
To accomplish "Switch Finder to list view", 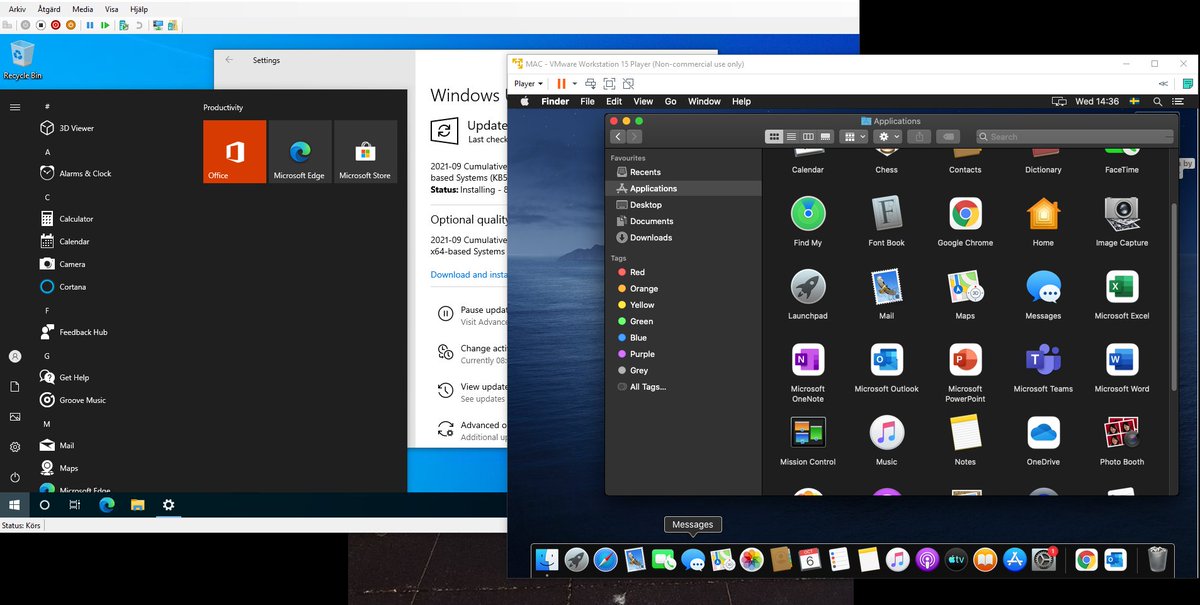I will [x=793, y=136].
